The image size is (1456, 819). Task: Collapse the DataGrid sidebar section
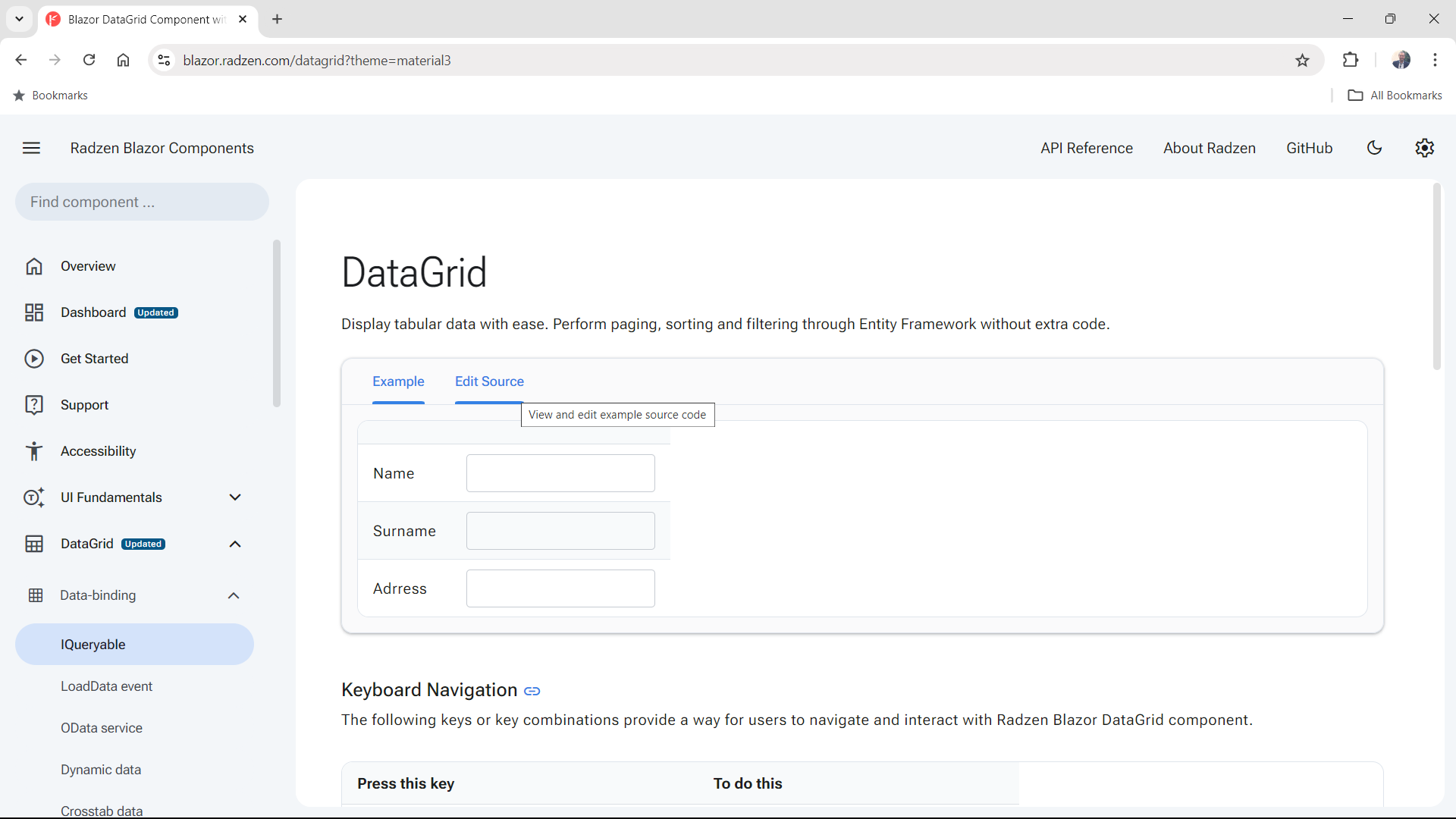tap(235, 544)
